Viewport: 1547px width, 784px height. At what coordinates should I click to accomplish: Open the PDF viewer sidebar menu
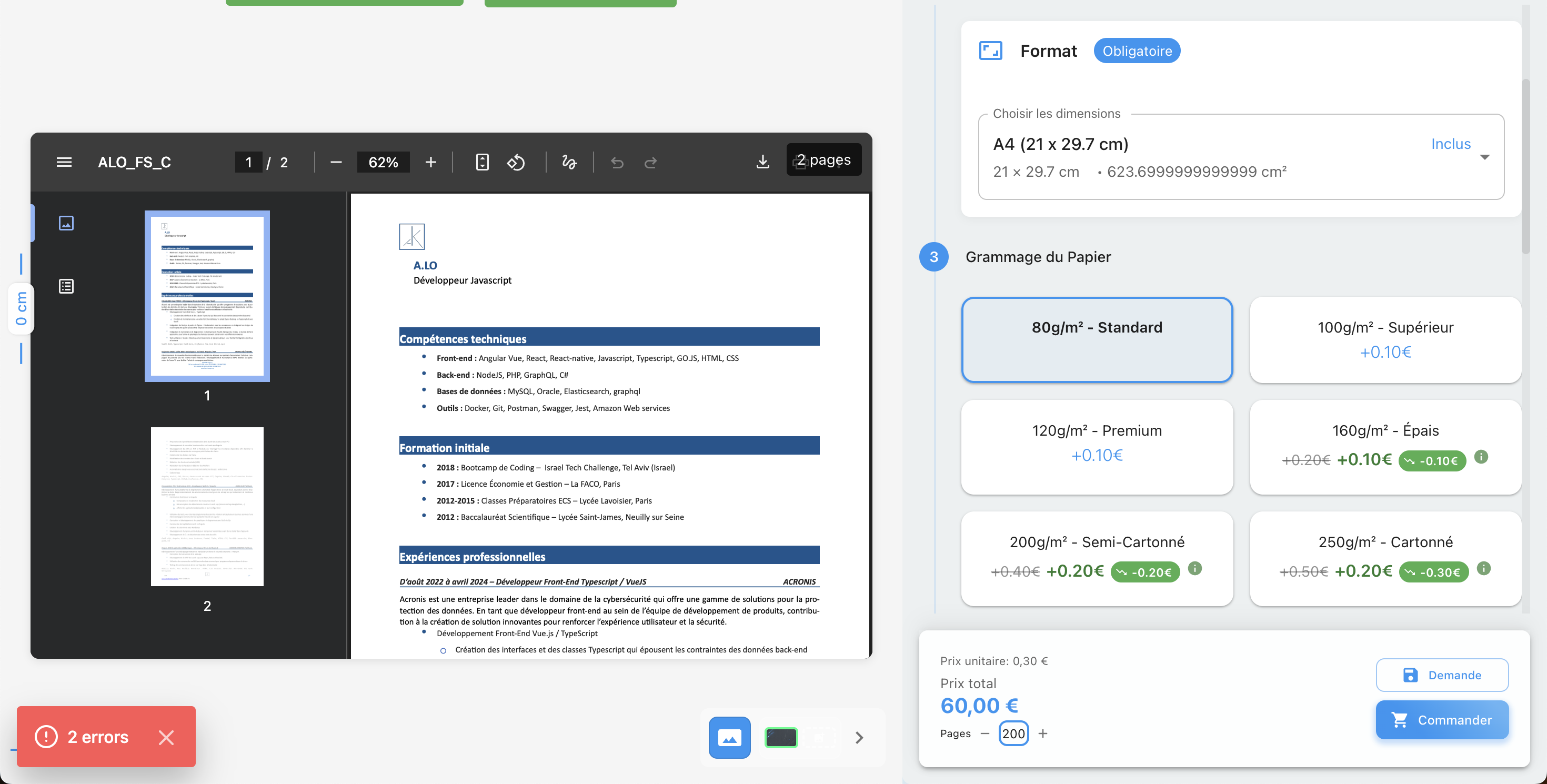click(x=64, y=162)
